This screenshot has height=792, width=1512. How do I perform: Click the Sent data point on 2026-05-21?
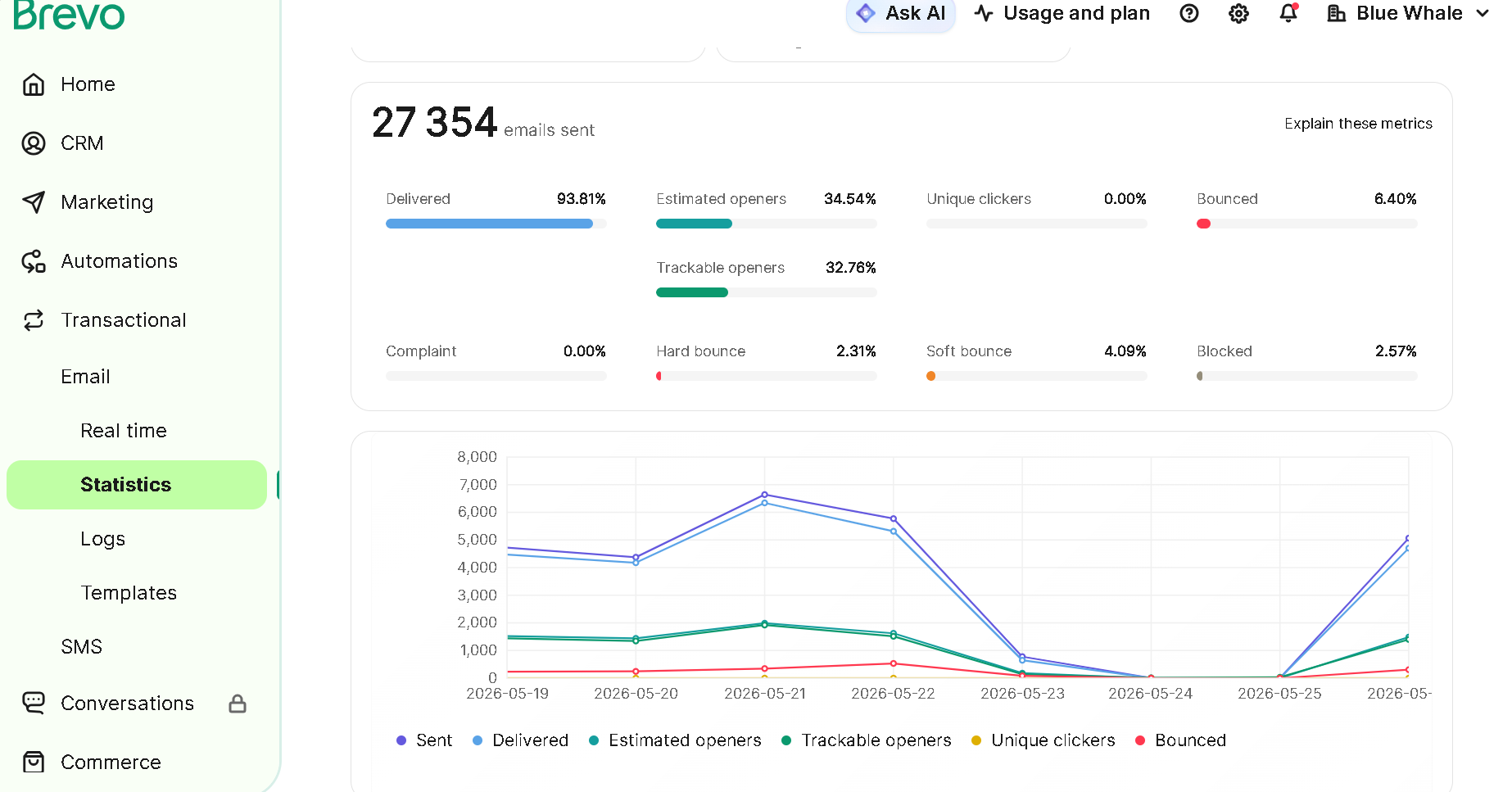coord(764,495)
